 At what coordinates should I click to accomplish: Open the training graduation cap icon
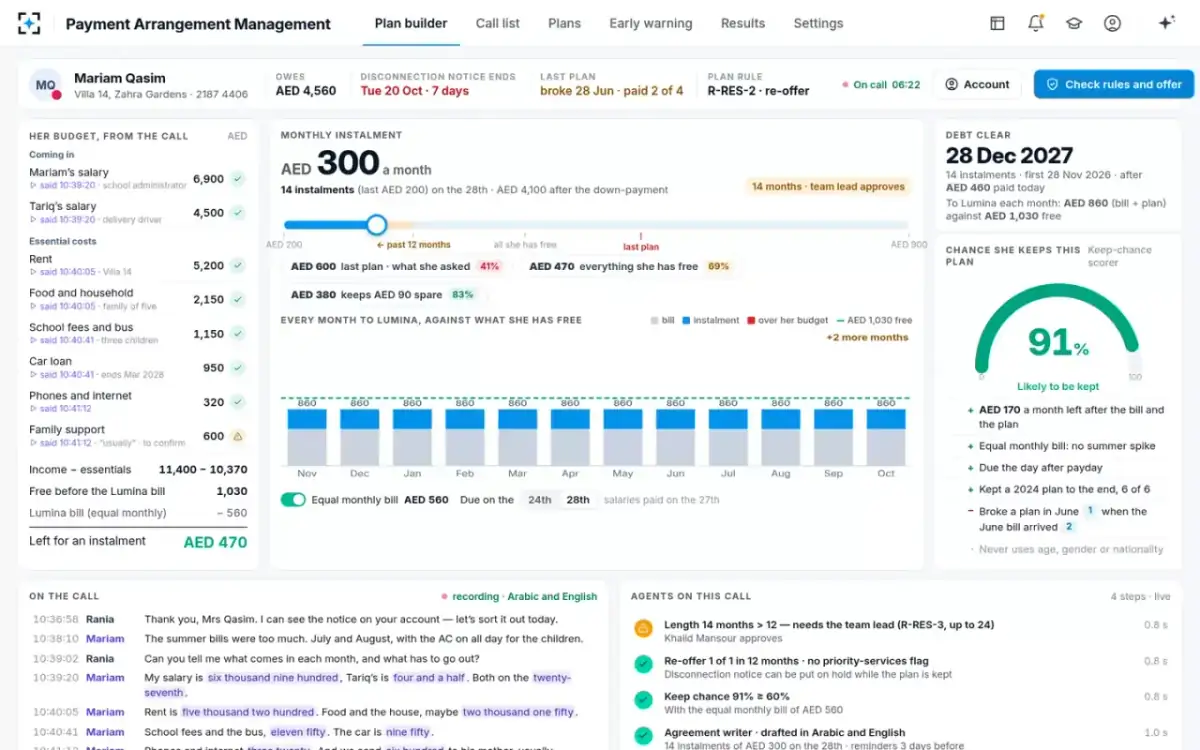[1074, 23]
